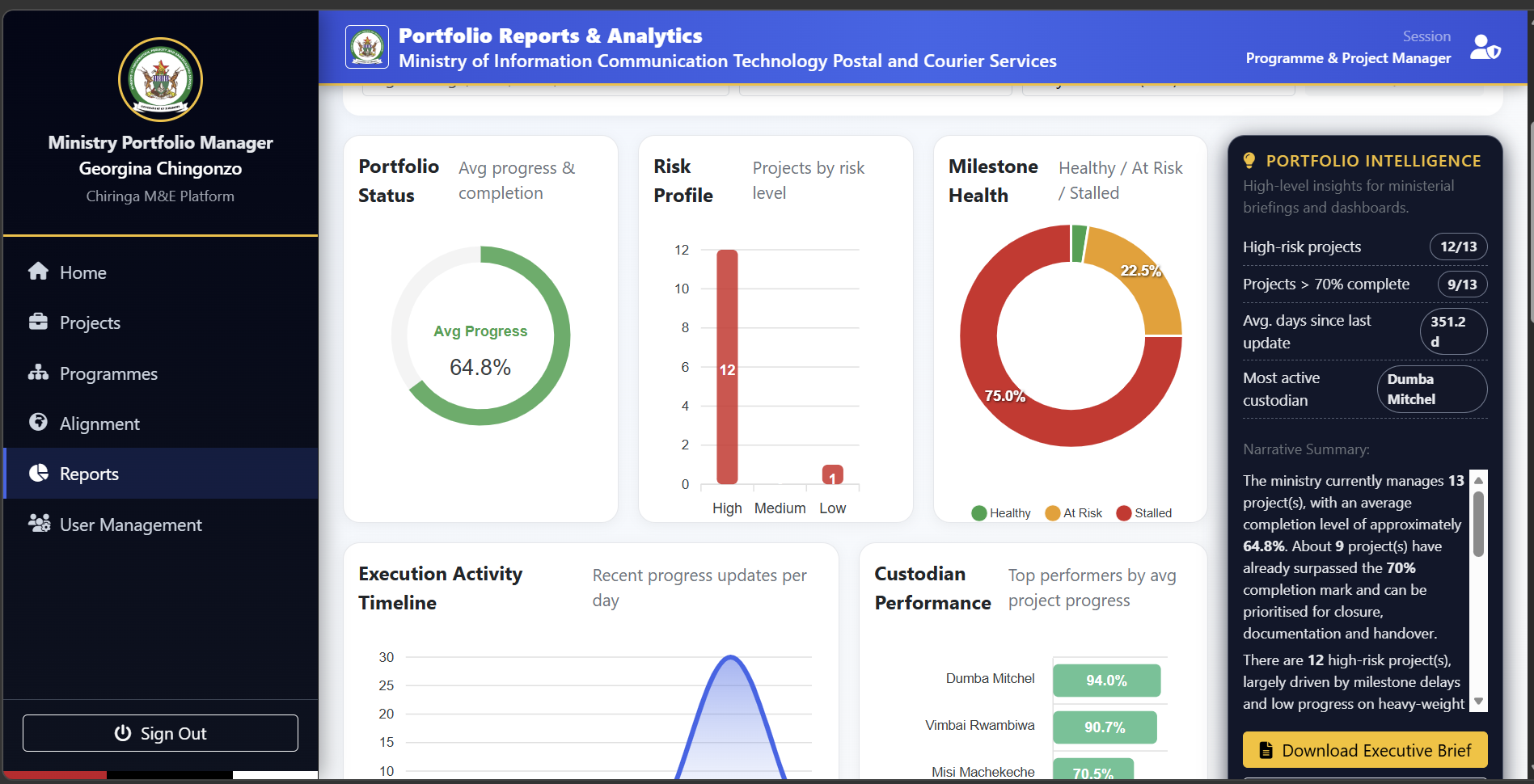Select the pie-chart icon for Reports
Viewport: 1534px width, 784px height.
[x=38, y=474]
